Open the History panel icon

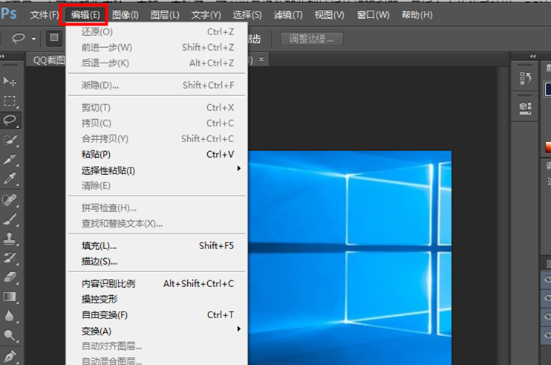pos(525,78)
